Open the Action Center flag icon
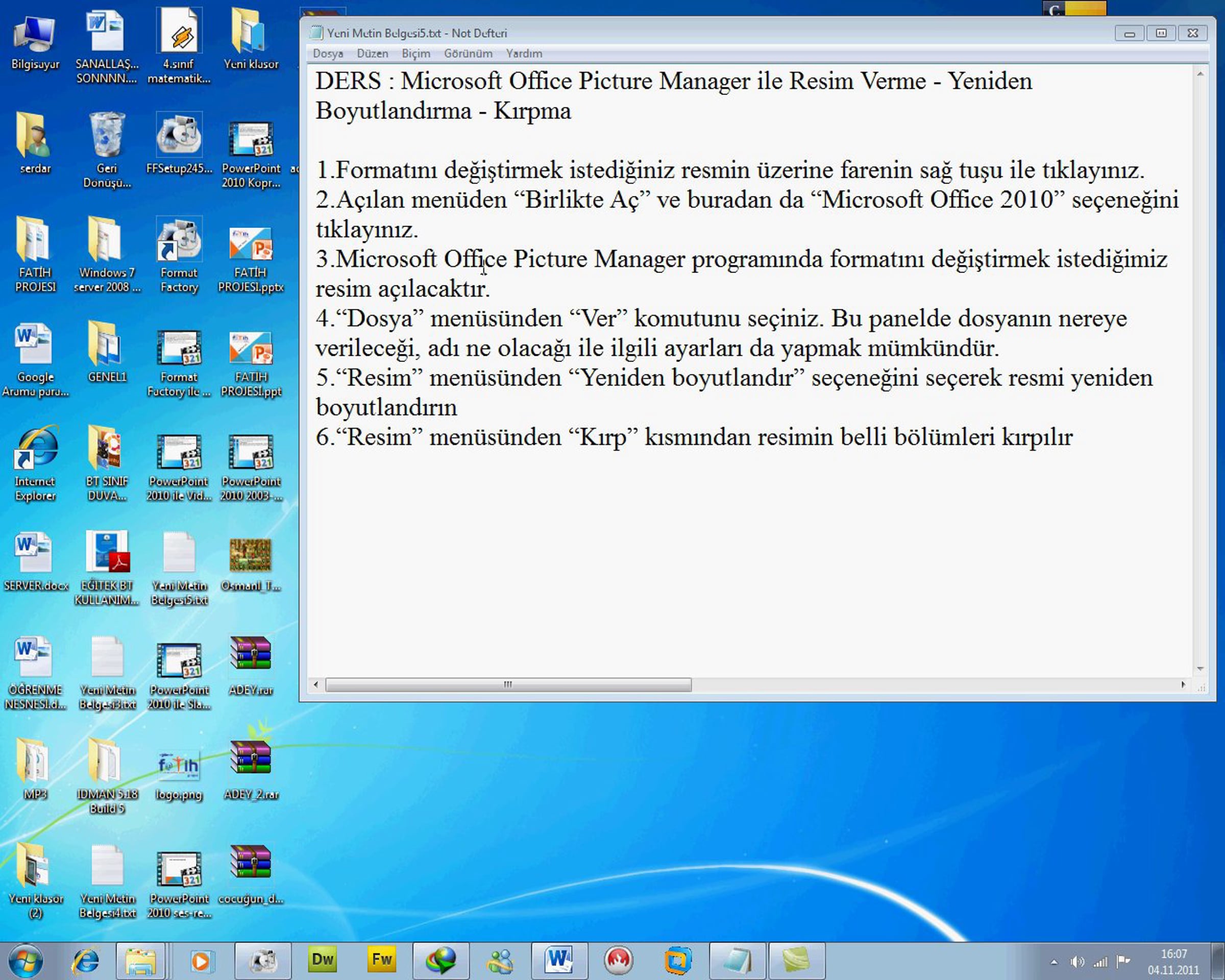The width and height of the screenshot is (1225, 980). point(1123,961)
